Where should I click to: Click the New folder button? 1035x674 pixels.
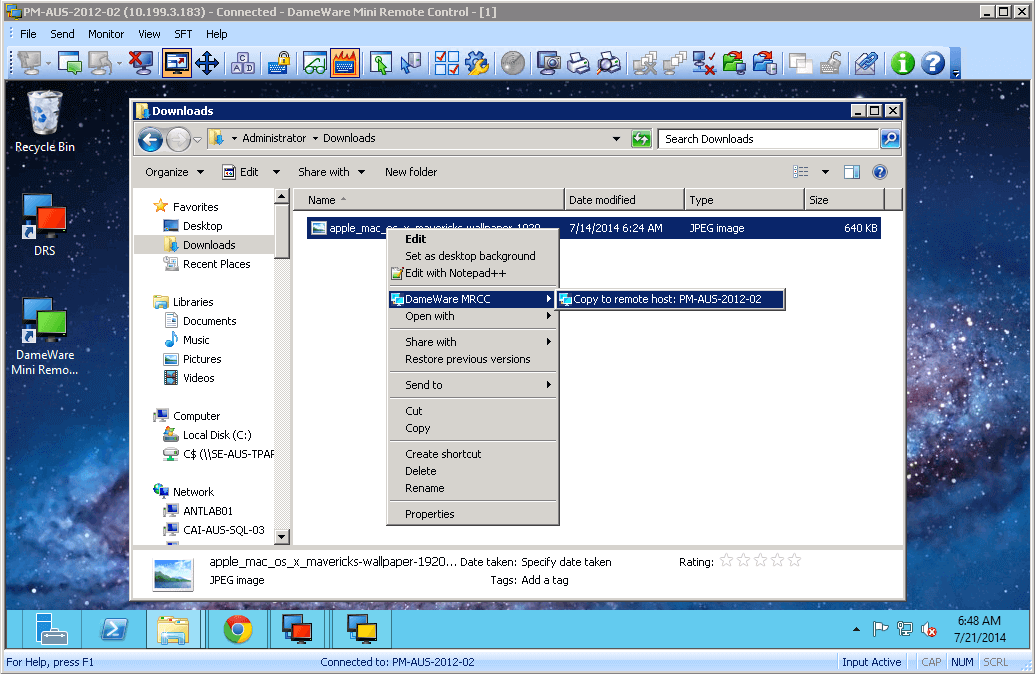point(411,172)
